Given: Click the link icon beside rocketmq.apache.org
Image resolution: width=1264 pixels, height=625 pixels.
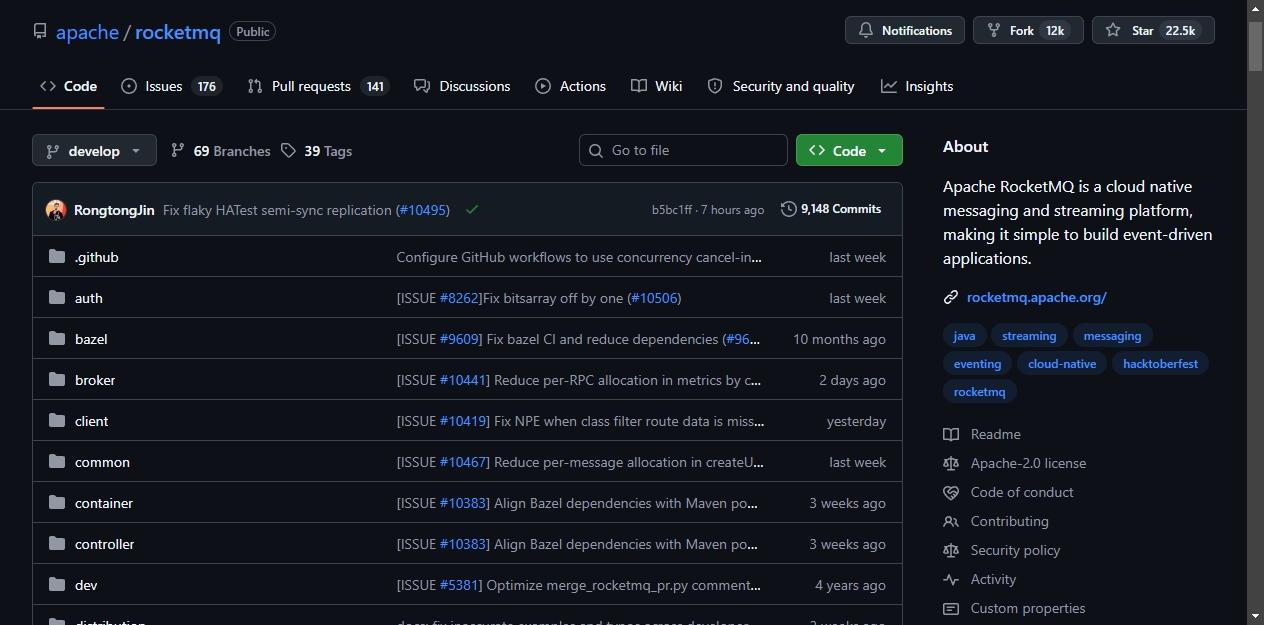Looking at the screenshot, I should pos(951,297).
